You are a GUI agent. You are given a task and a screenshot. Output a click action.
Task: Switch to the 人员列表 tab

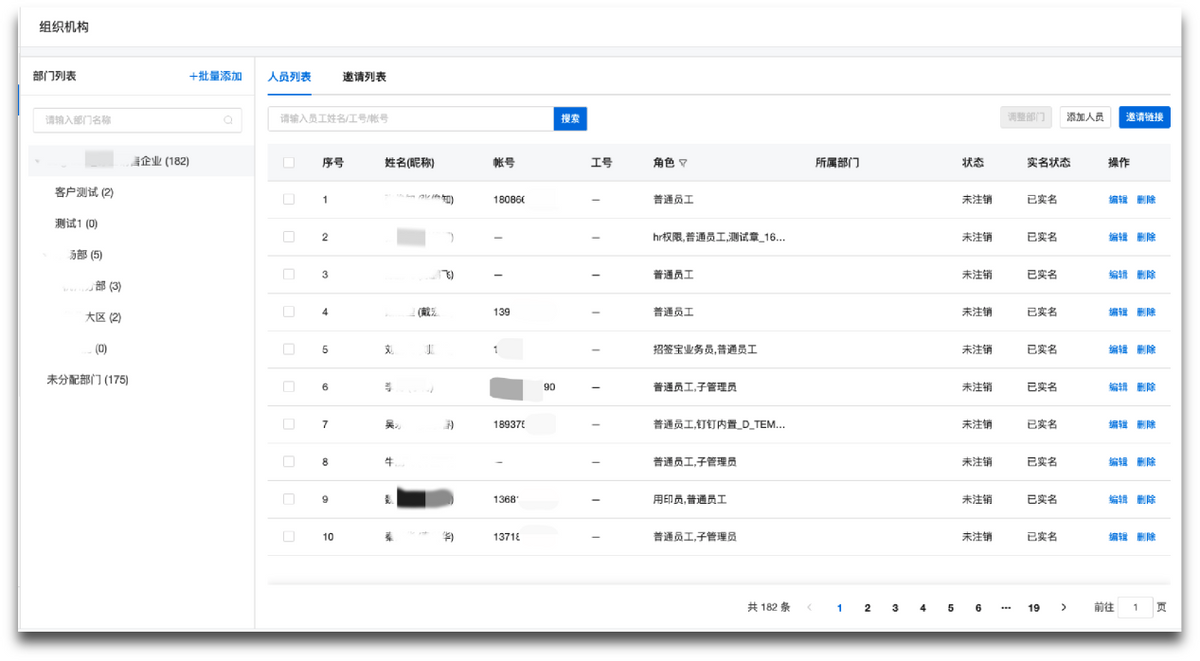(x=289, y=77)
